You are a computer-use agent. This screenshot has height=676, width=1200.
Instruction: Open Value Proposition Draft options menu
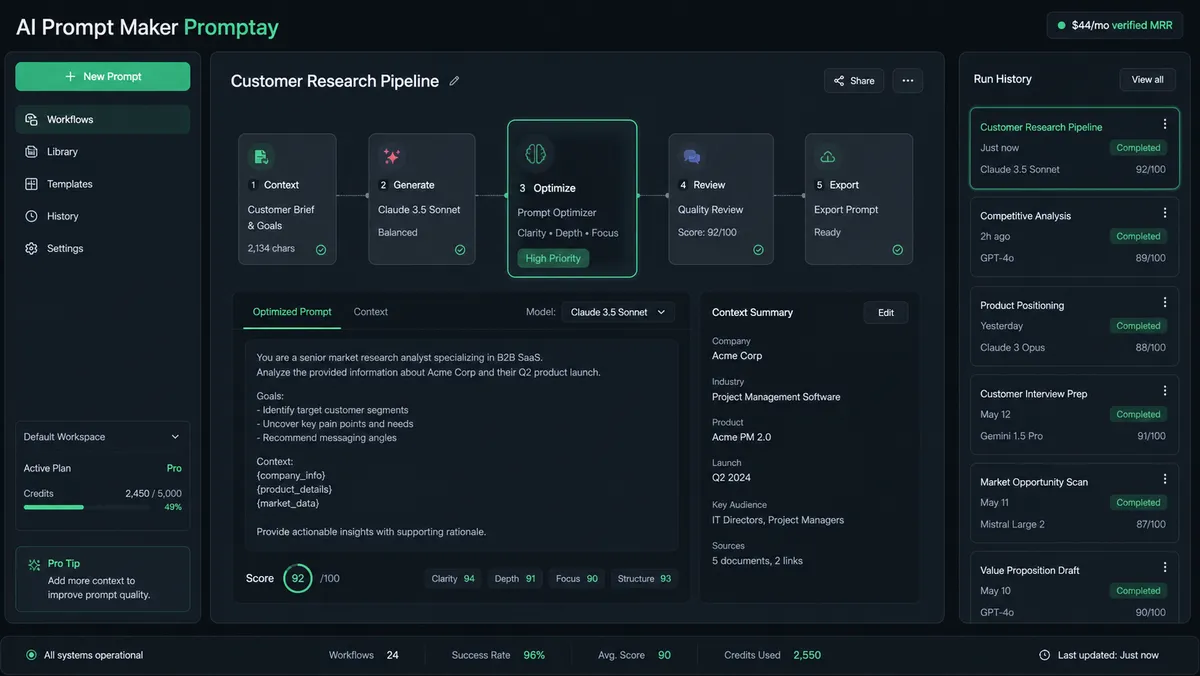[x=1165, y=568]
